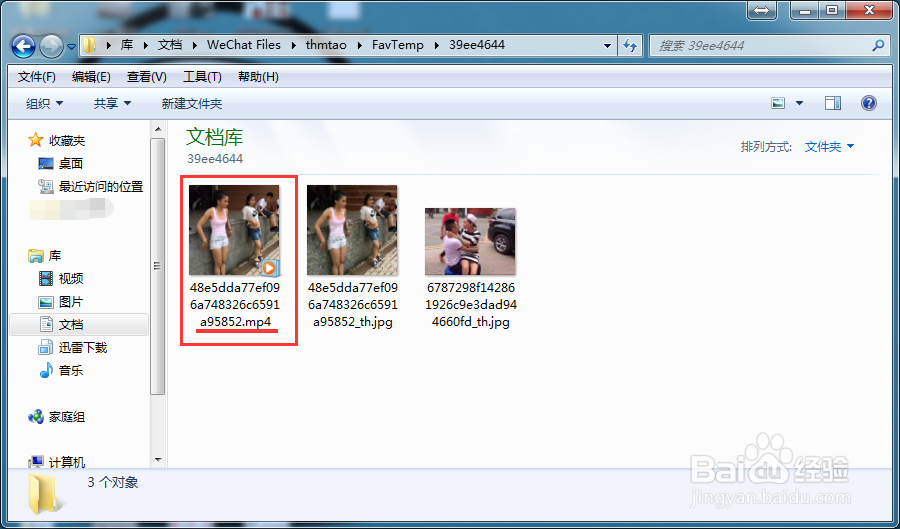Click filename ending a95852.mp4

click(235, 305)
